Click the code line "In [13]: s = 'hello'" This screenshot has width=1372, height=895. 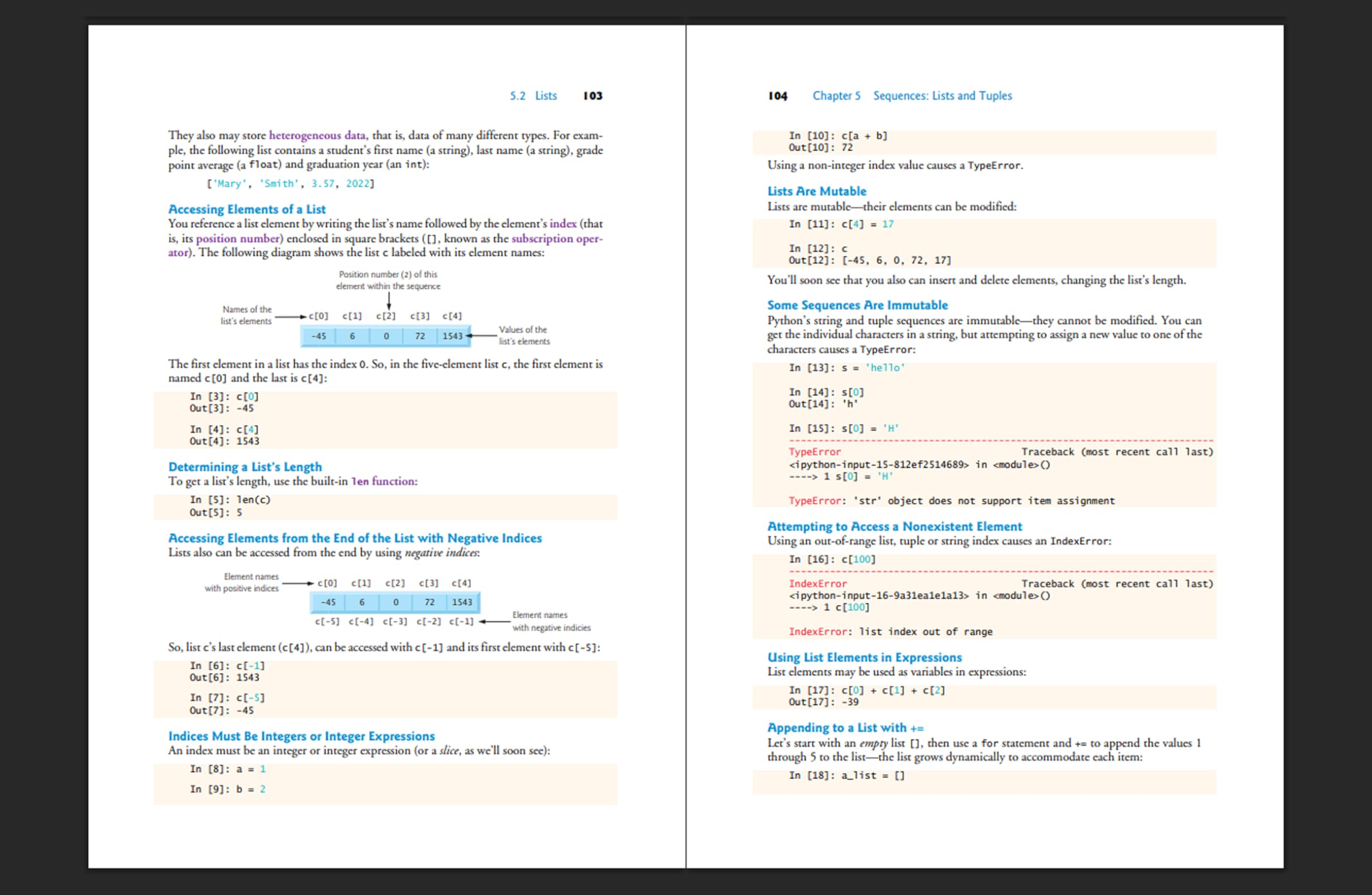click(847, 368)
